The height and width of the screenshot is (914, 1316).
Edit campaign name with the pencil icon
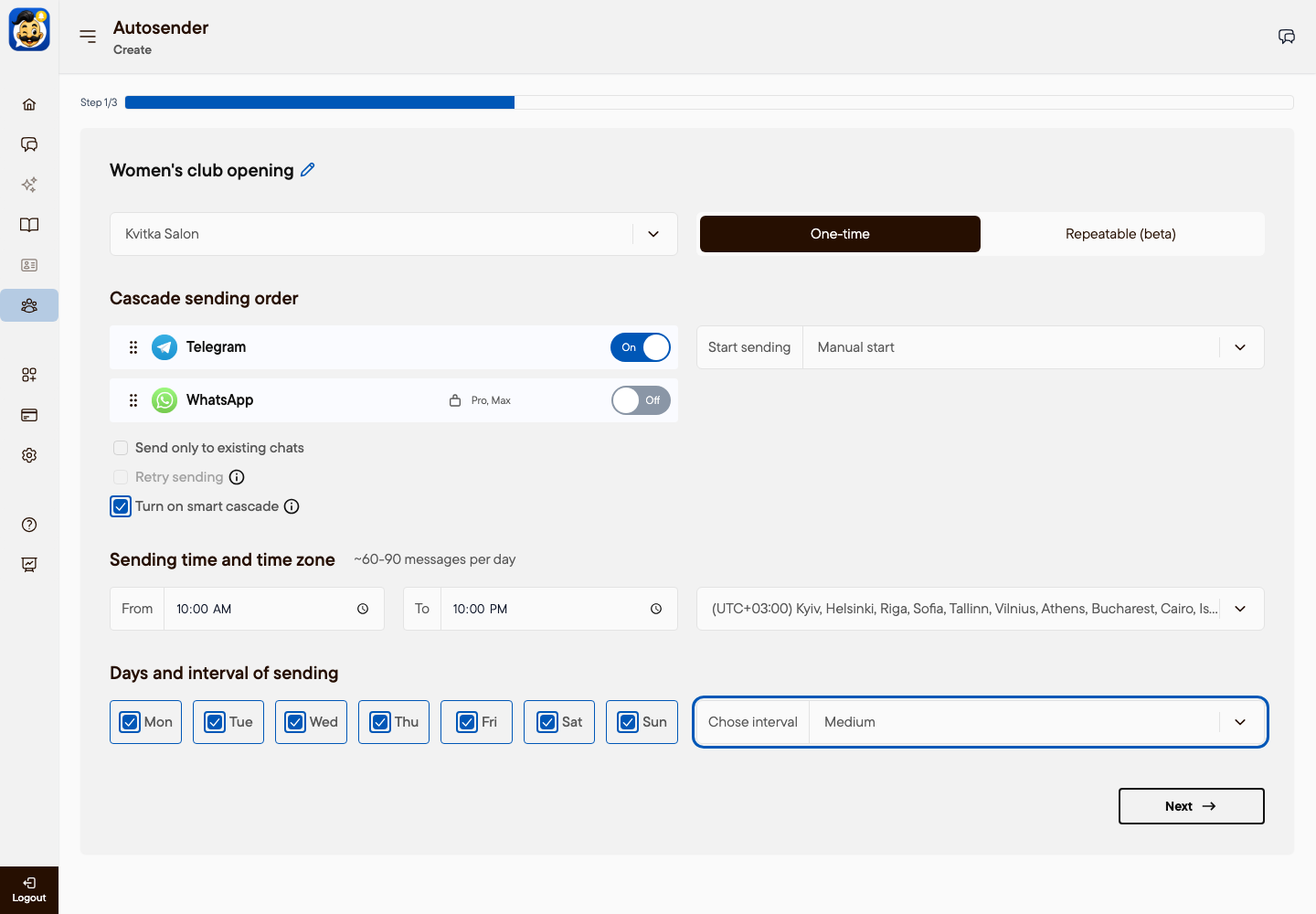coord(308,169)
